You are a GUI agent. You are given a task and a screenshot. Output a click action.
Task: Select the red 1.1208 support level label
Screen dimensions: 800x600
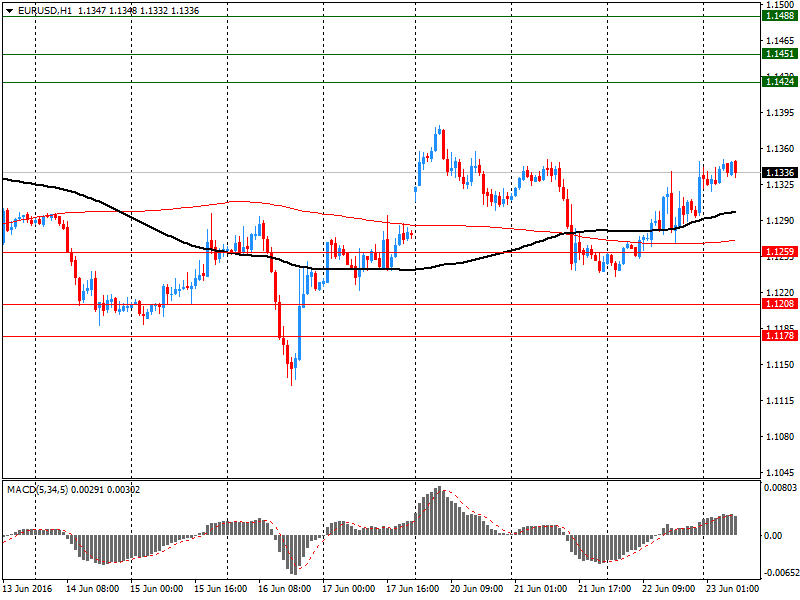(x=779, y=304)
